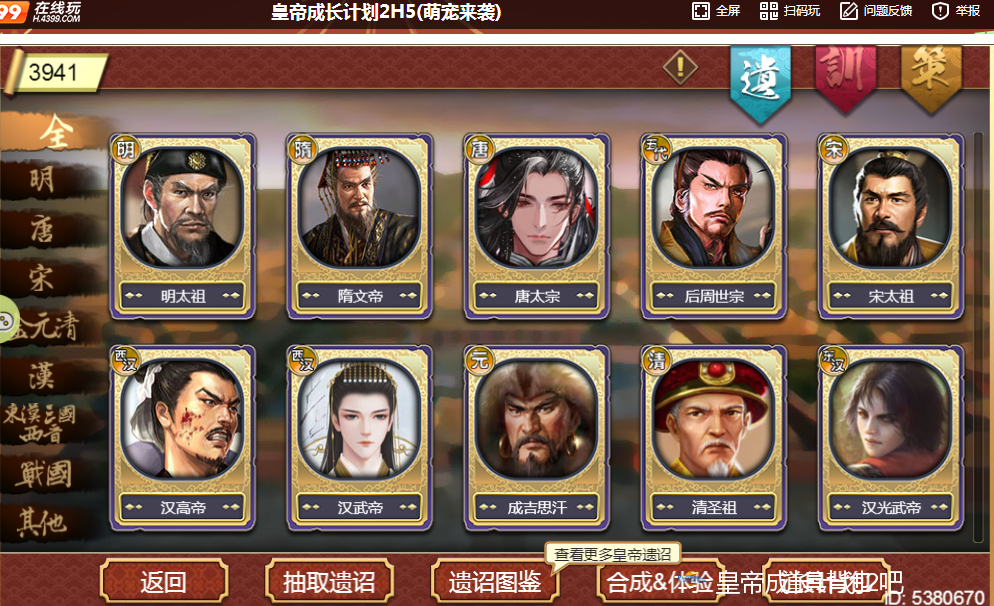The width and height of the screenshot is (994, 606).
Task: Click the card list vertical scrollbar
Action: coord(978,337)
